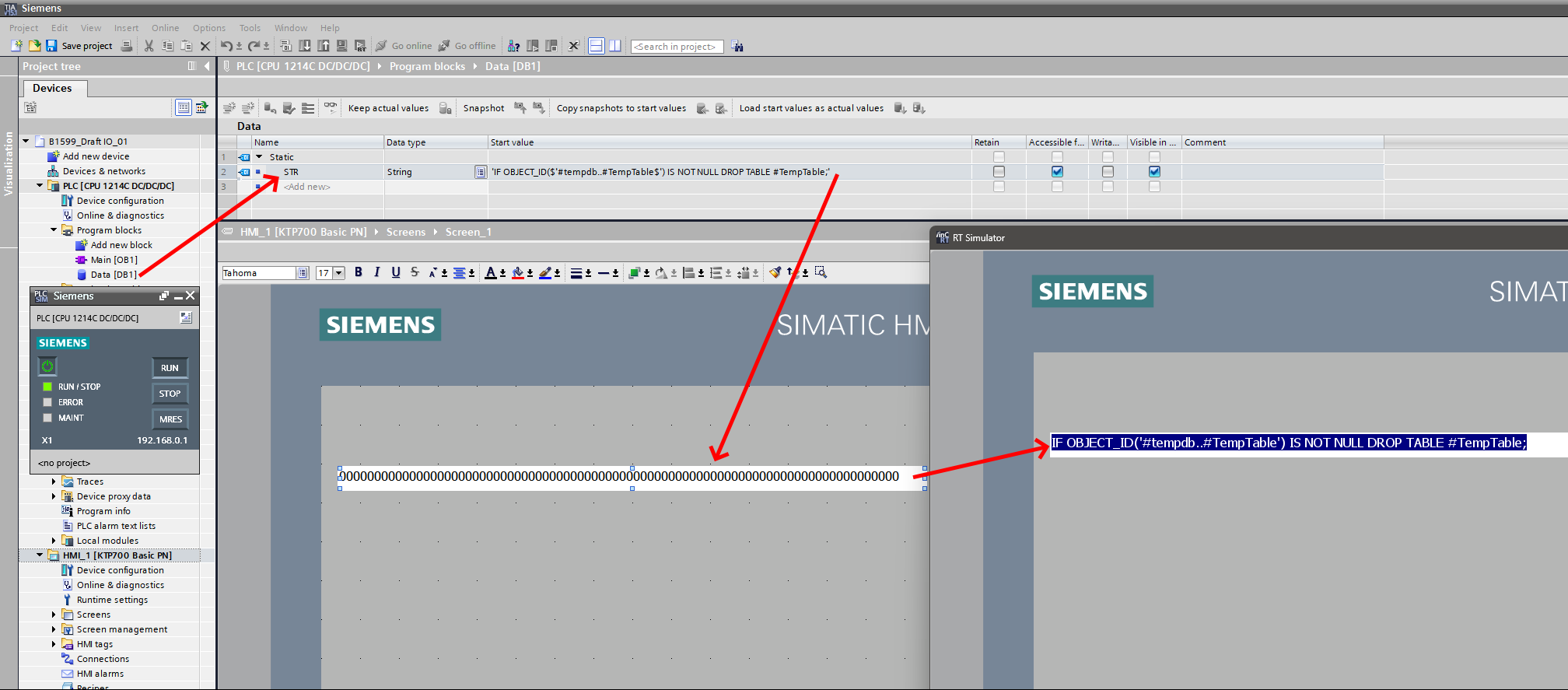Uncheck Accessible from HMI for STR row

(1057, 171)
